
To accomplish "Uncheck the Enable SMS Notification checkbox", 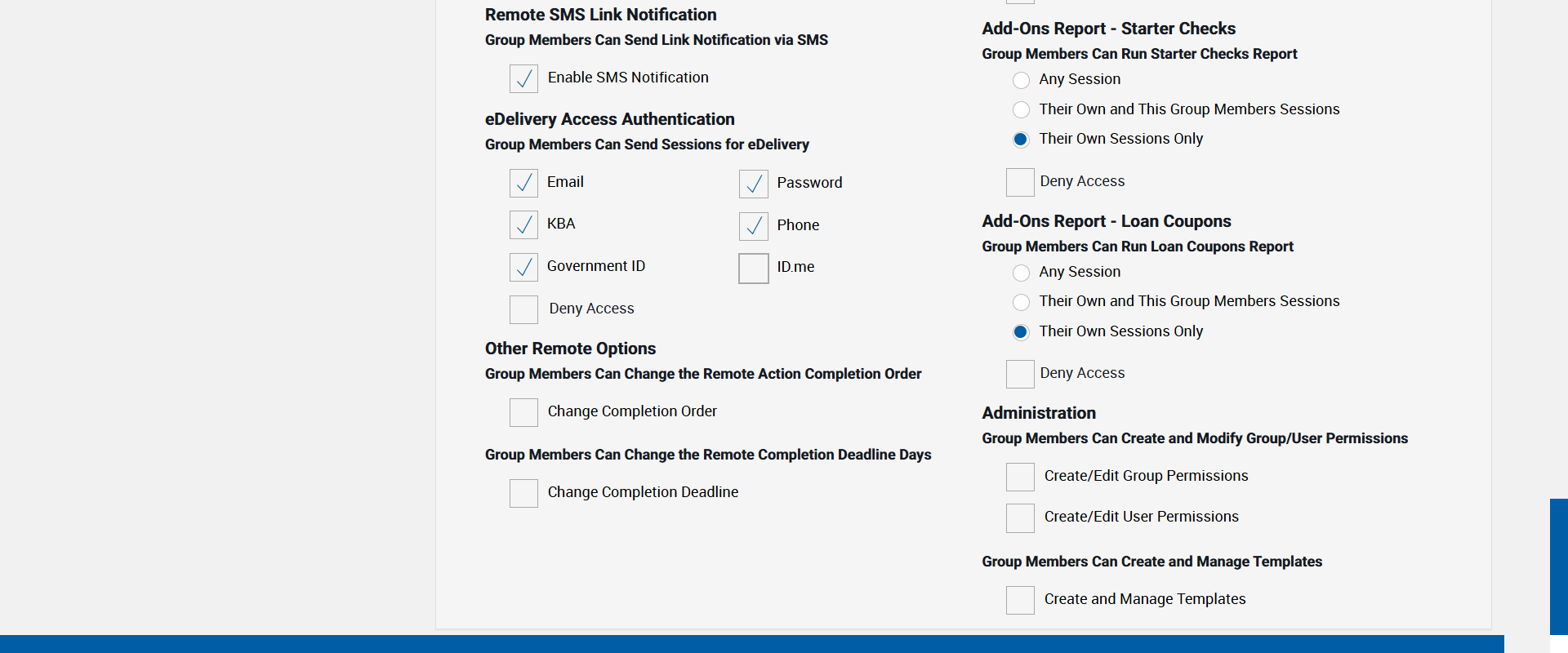I will pyautogui.click(x=523, y=78).
